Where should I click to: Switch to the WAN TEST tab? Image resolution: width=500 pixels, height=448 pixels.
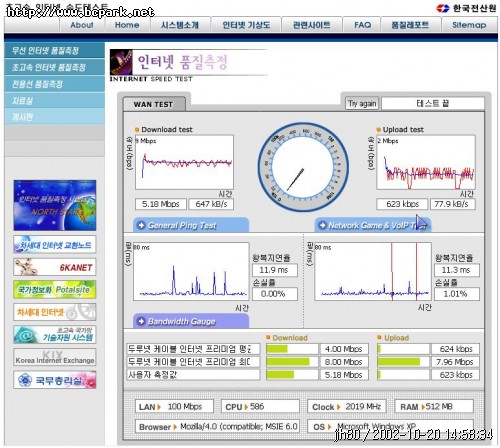(x=154, y=104)
